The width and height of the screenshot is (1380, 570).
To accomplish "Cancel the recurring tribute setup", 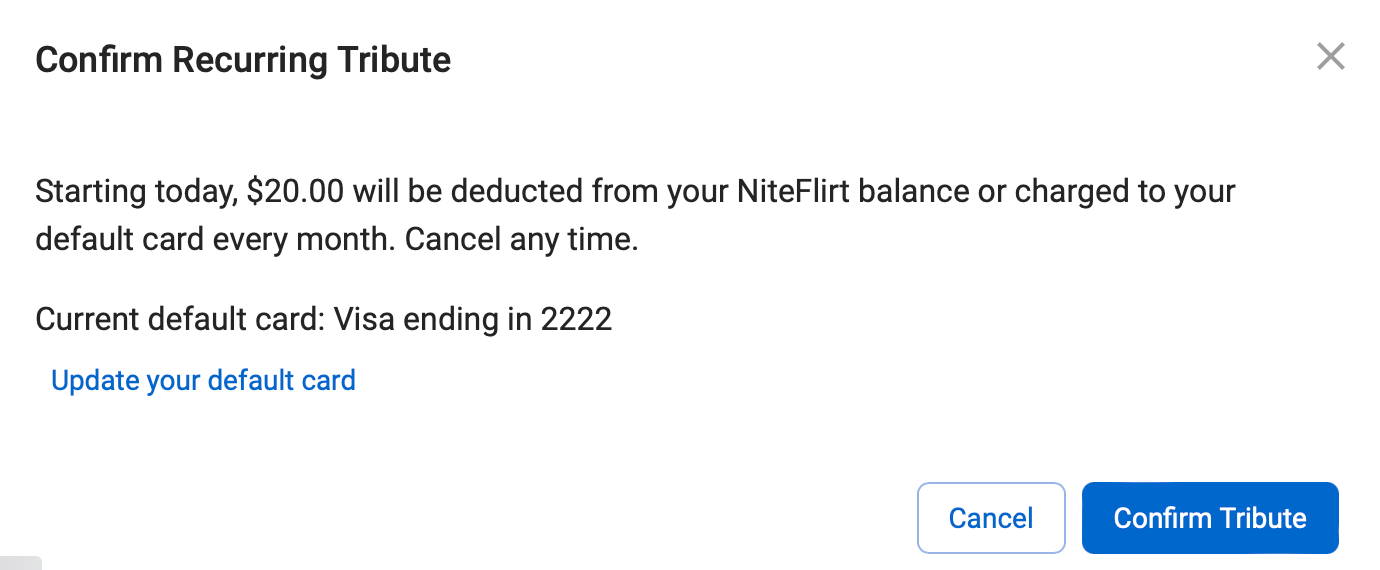I will (991, 518).
